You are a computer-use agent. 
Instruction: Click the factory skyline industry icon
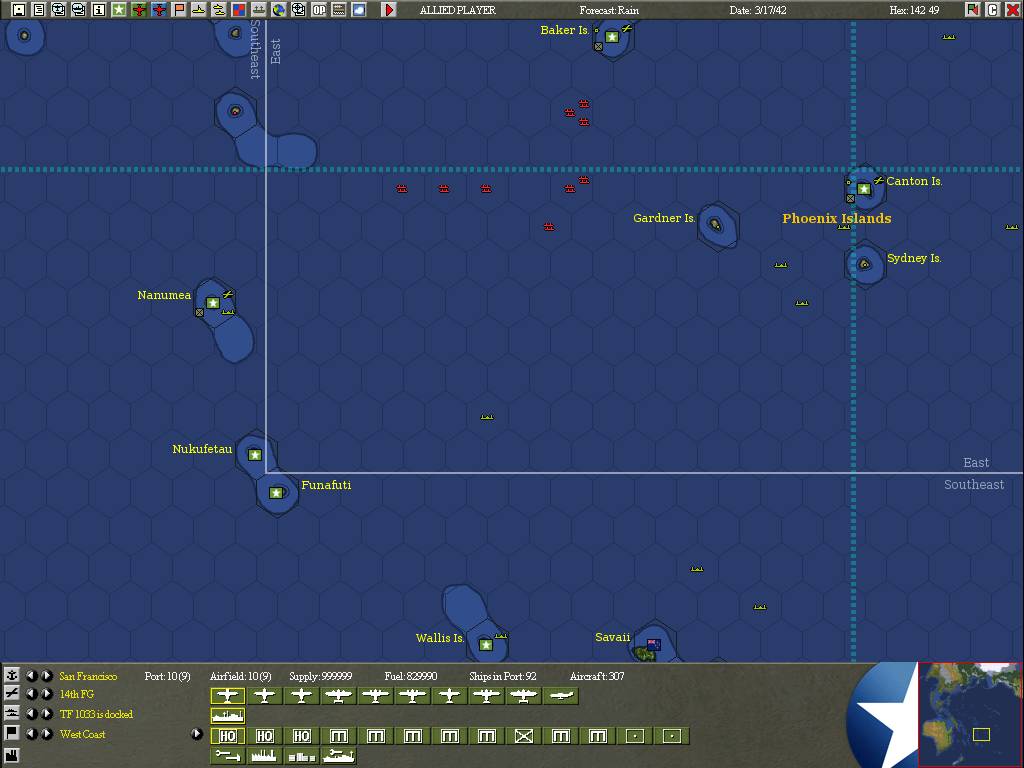[x=264, y=756]
